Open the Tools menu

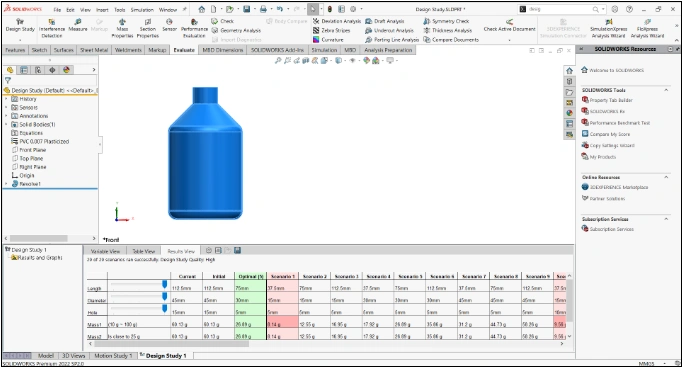point(120,10)
